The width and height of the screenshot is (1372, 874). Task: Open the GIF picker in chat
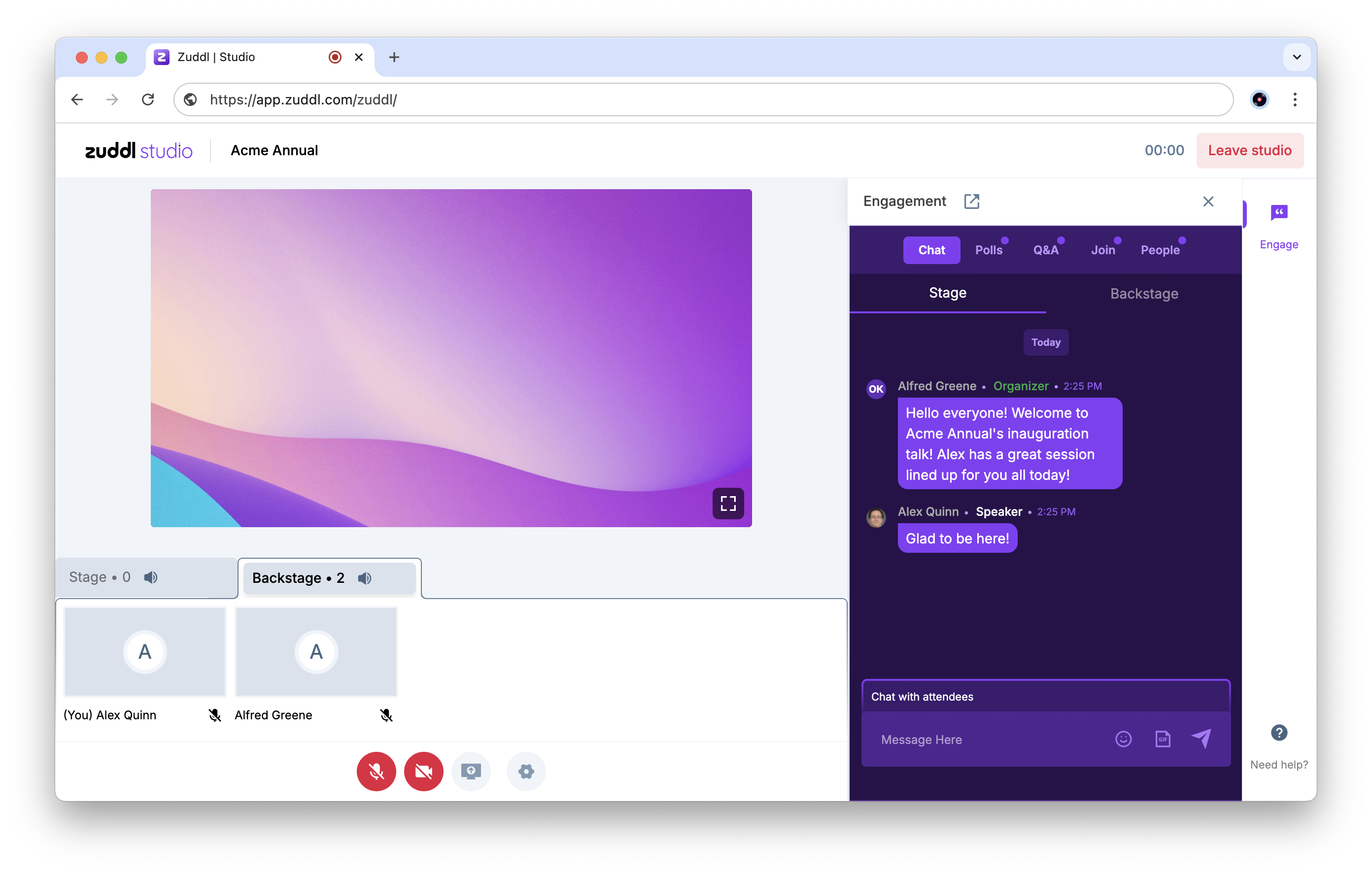point(1163,739)
